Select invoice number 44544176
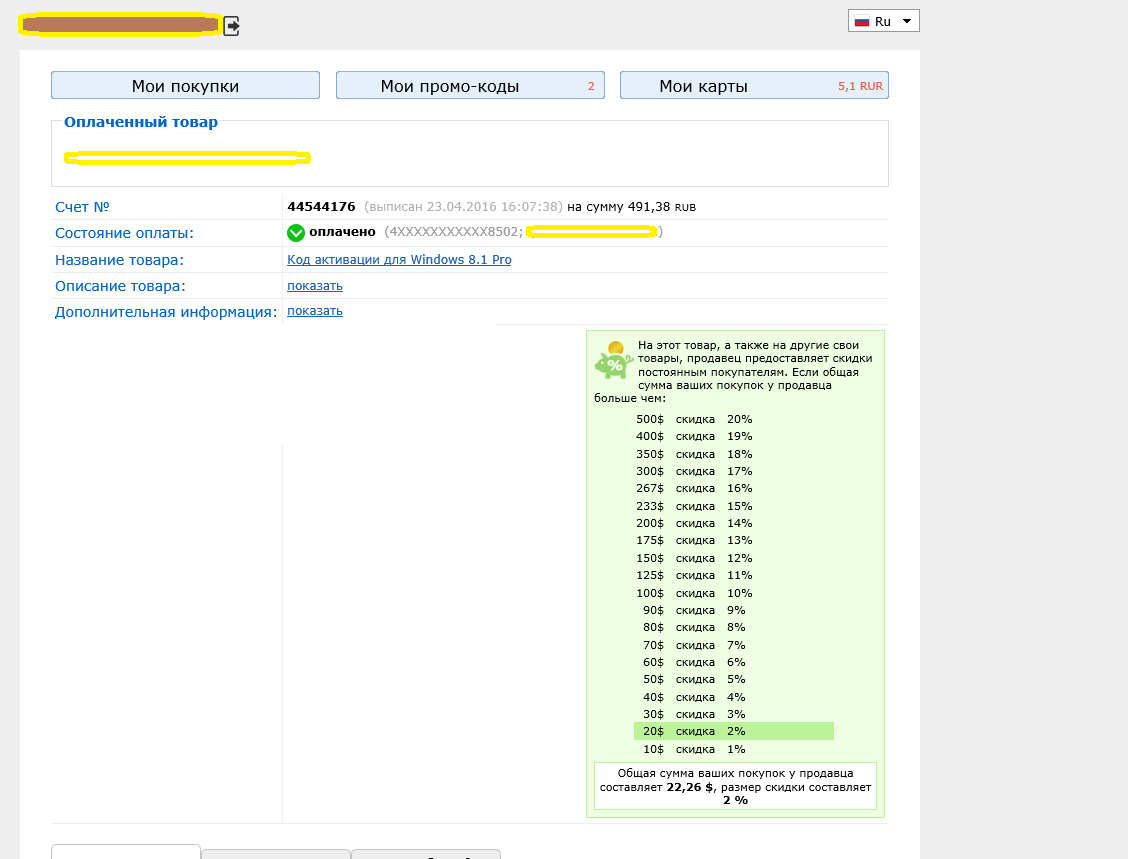1128x859 pixels. pos(321,207)
